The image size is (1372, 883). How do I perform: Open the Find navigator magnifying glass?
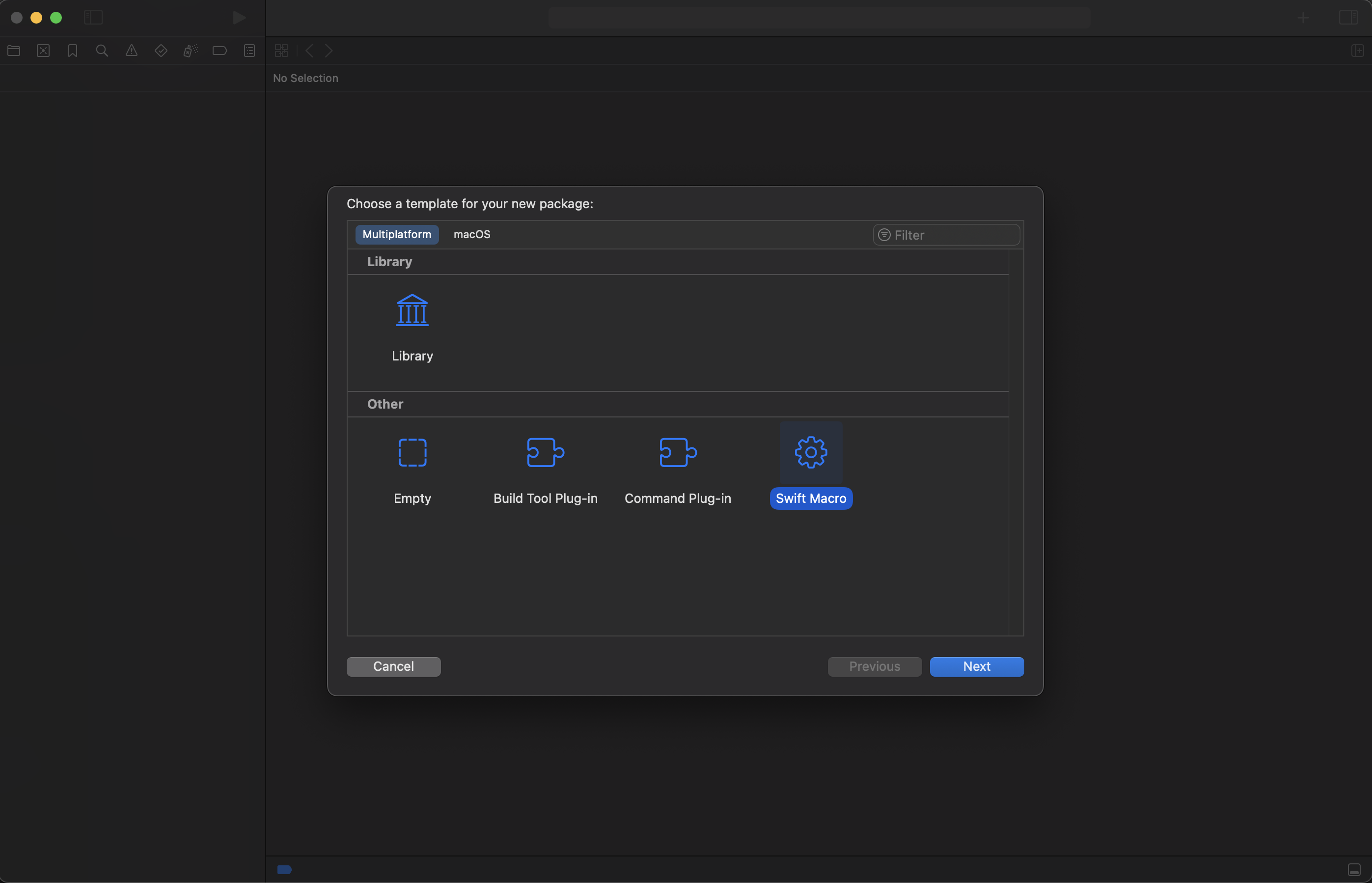(x=102, y=51)
